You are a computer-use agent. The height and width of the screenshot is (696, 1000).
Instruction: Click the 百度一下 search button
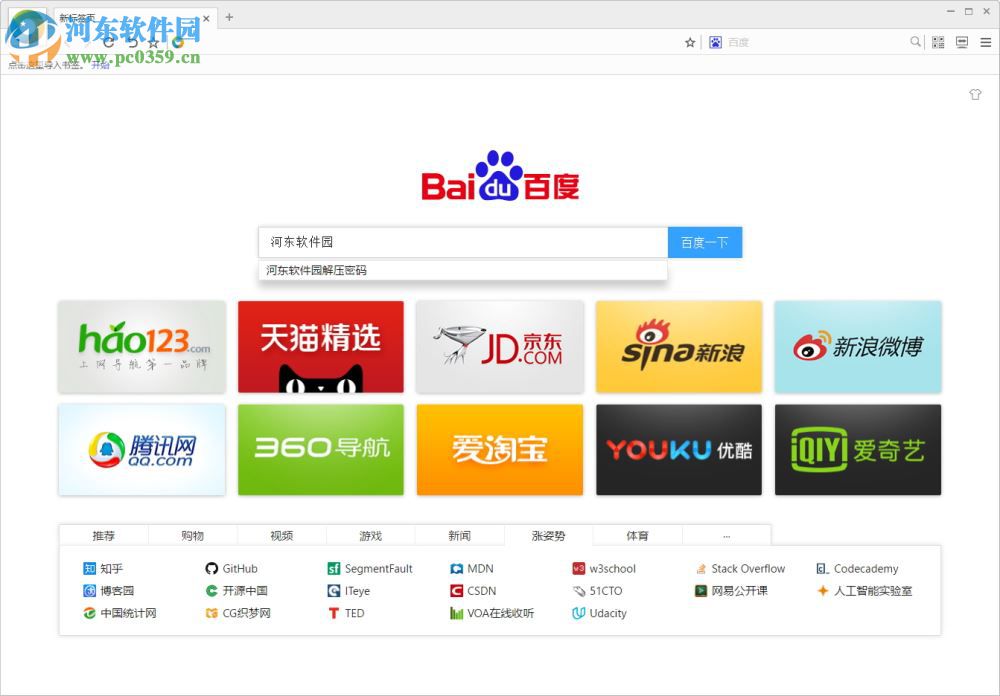pyautogui.click(x=705, y=242)
